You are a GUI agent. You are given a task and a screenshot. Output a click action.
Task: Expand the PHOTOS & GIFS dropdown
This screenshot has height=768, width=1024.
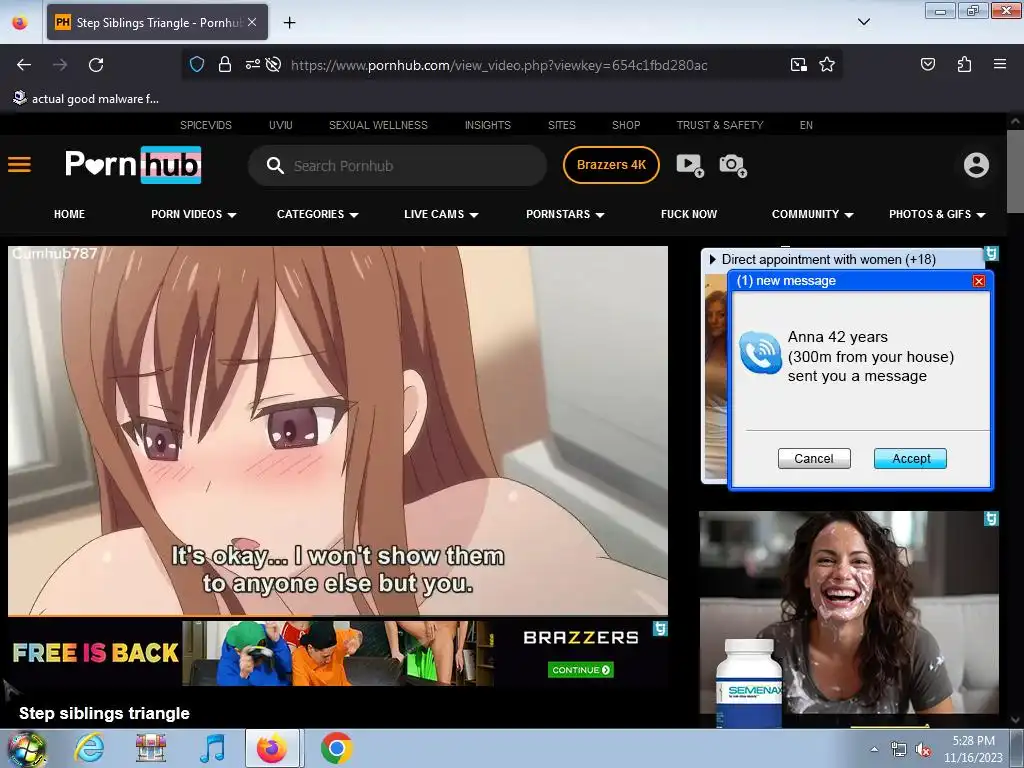[937, 214]
